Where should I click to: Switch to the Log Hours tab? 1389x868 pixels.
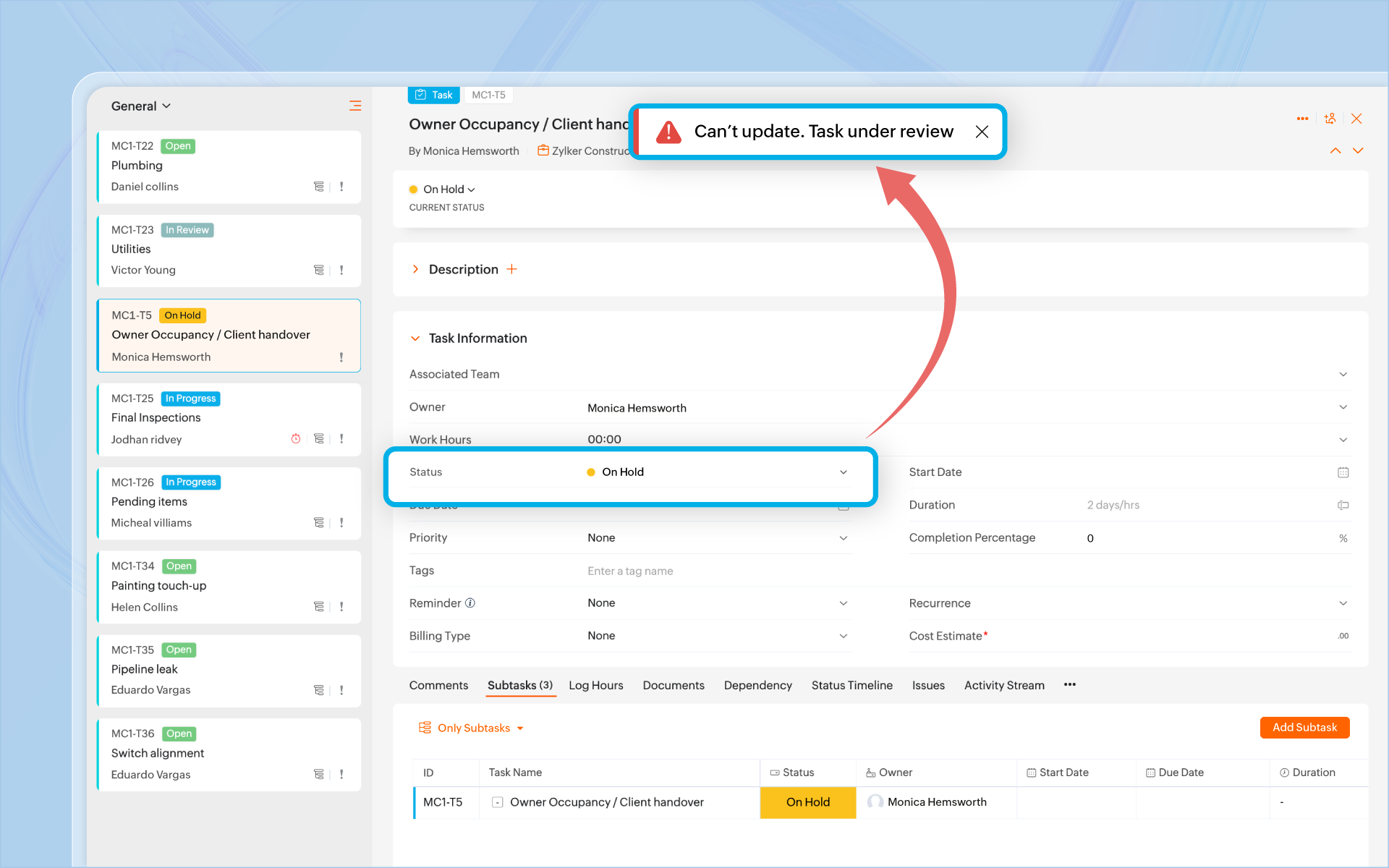(595, 685)
